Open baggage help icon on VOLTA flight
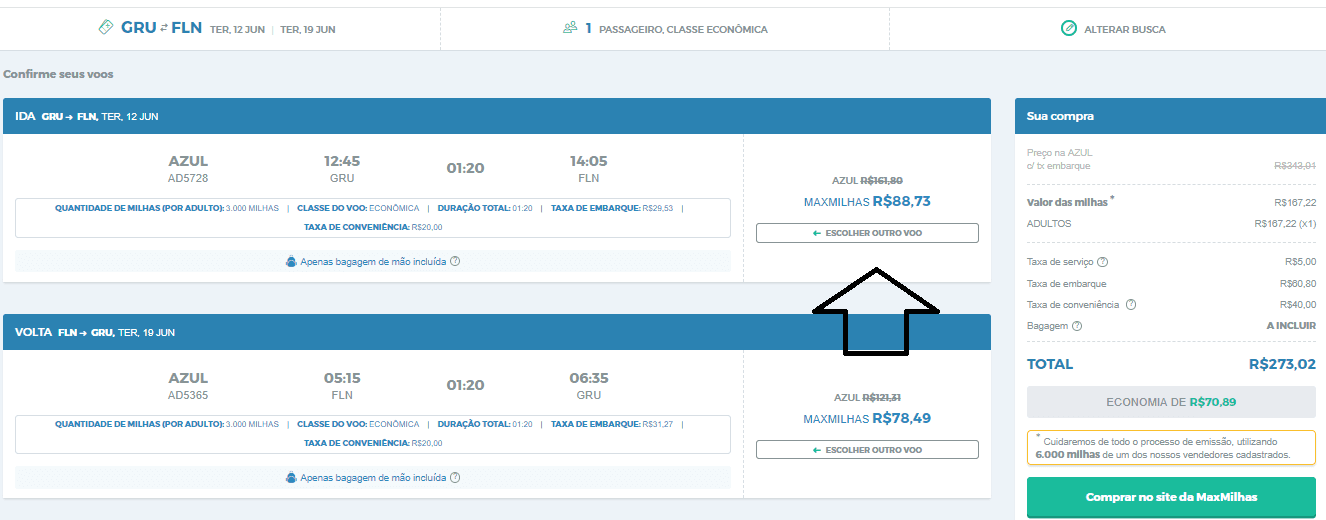Image resolution: width=1326 pixels, height=520 pixels. (x=455, y=478)
